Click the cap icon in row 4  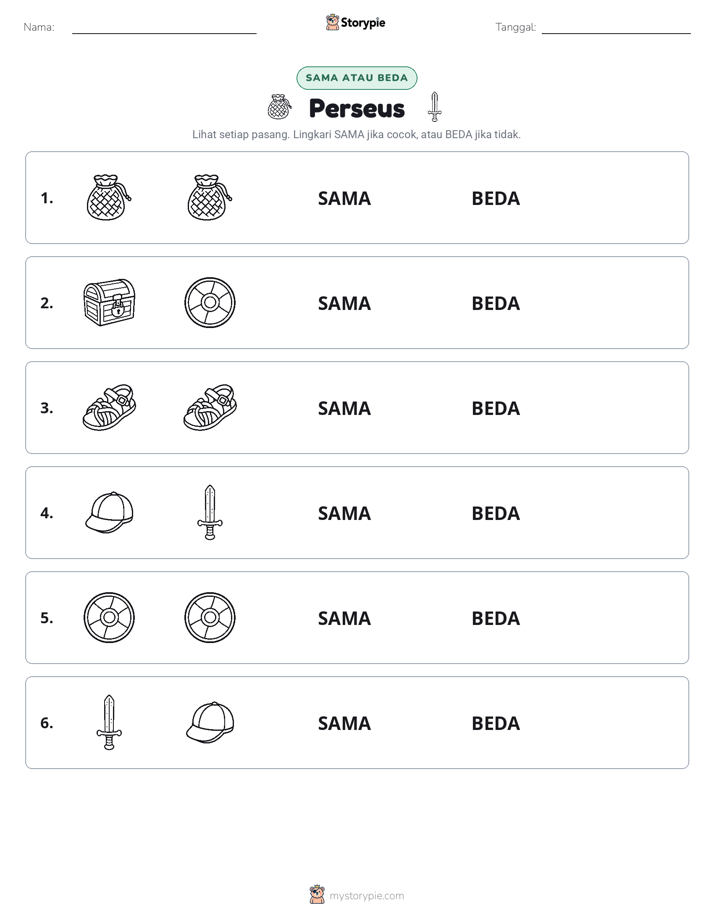coord(109,512)
